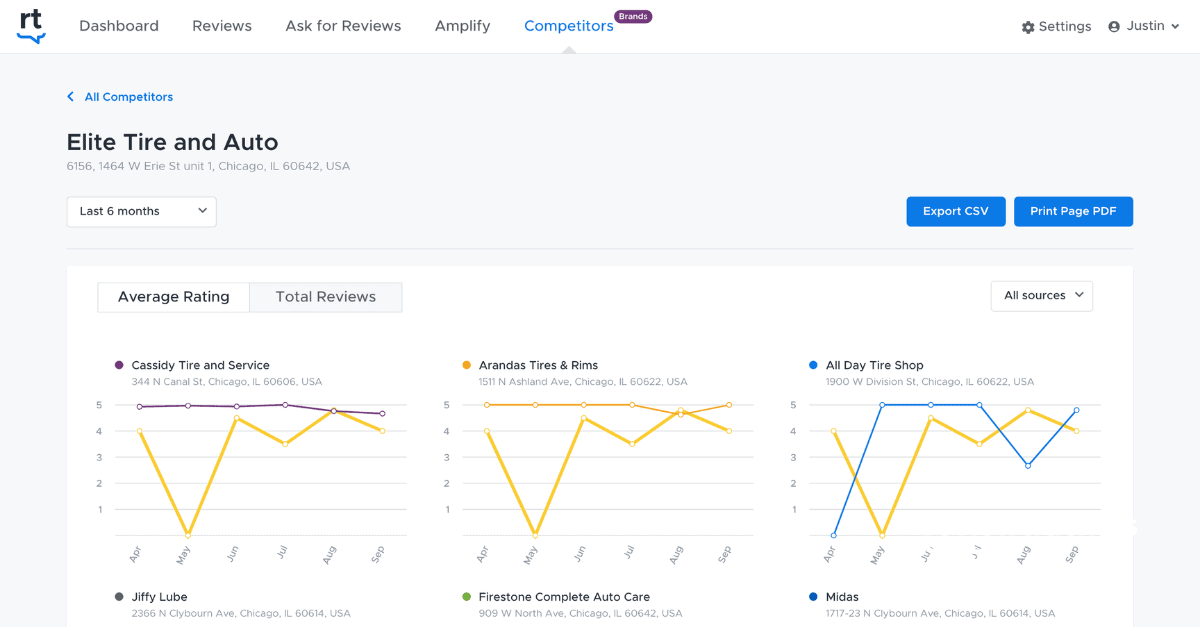Click the All Day Tire Shop August data point

point(1027,465)
